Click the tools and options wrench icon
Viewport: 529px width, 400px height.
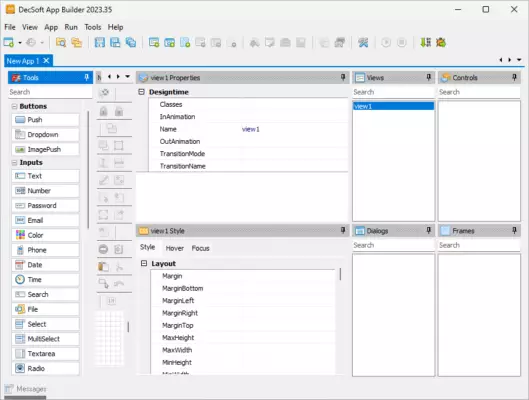click(x=363, y=42)
